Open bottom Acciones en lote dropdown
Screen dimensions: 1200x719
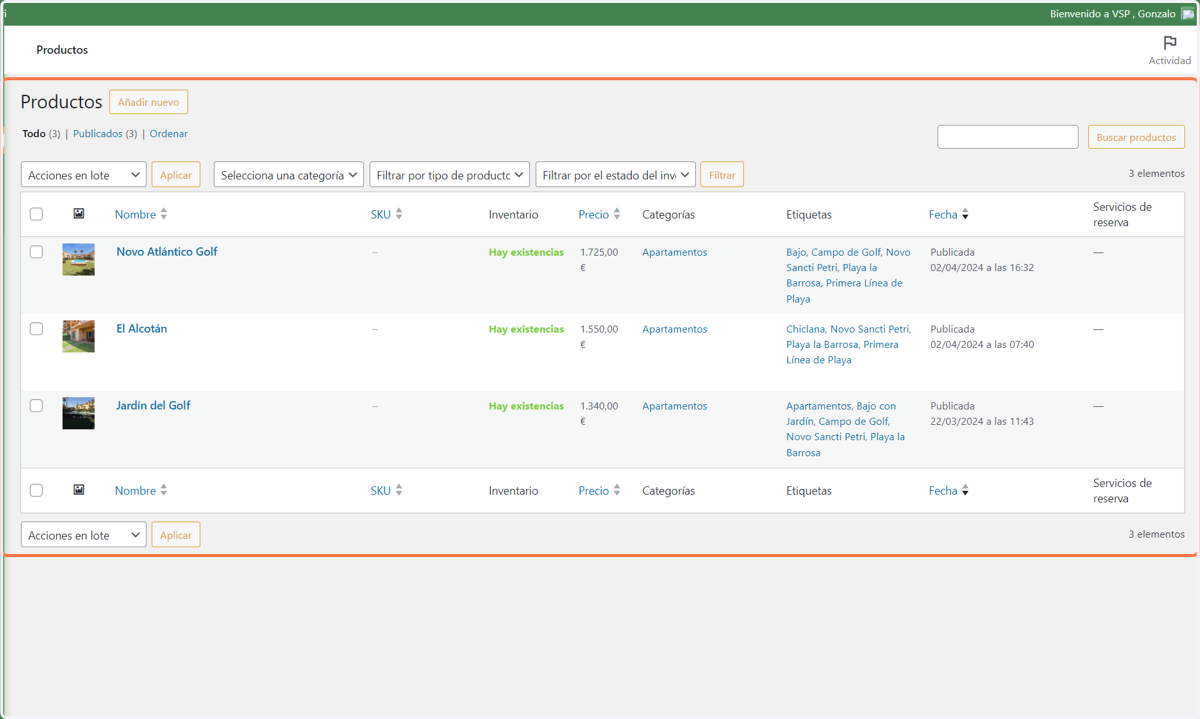(84, 535)
